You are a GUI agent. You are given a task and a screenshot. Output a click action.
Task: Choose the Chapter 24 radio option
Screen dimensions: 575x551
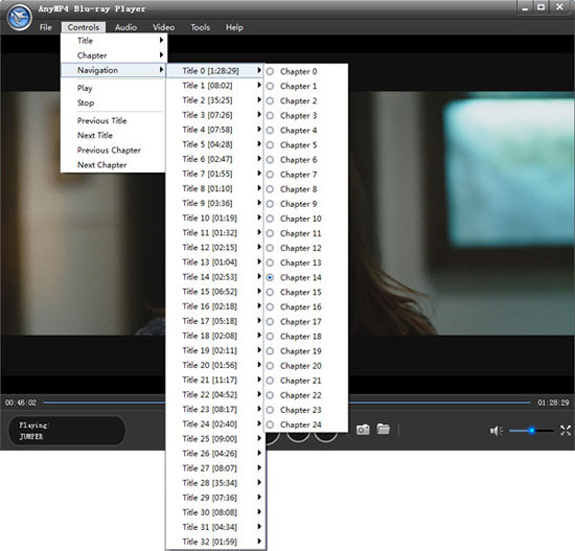pos(270,425)
